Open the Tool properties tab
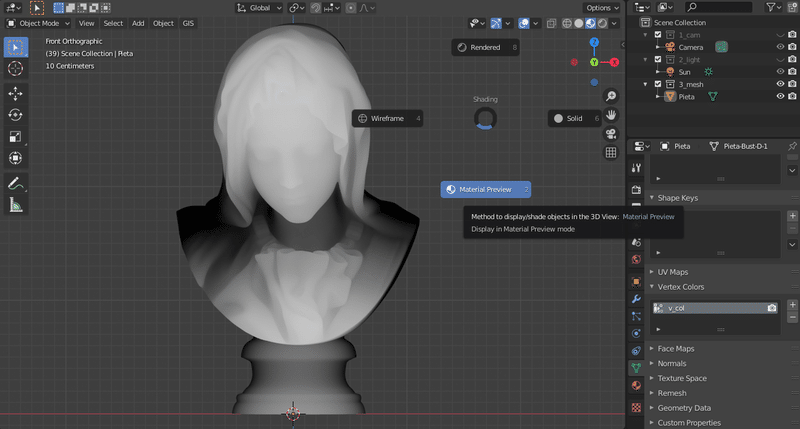The width and height of the screenshot is (800, 429). pyautogui.click(x=636, y=168)
